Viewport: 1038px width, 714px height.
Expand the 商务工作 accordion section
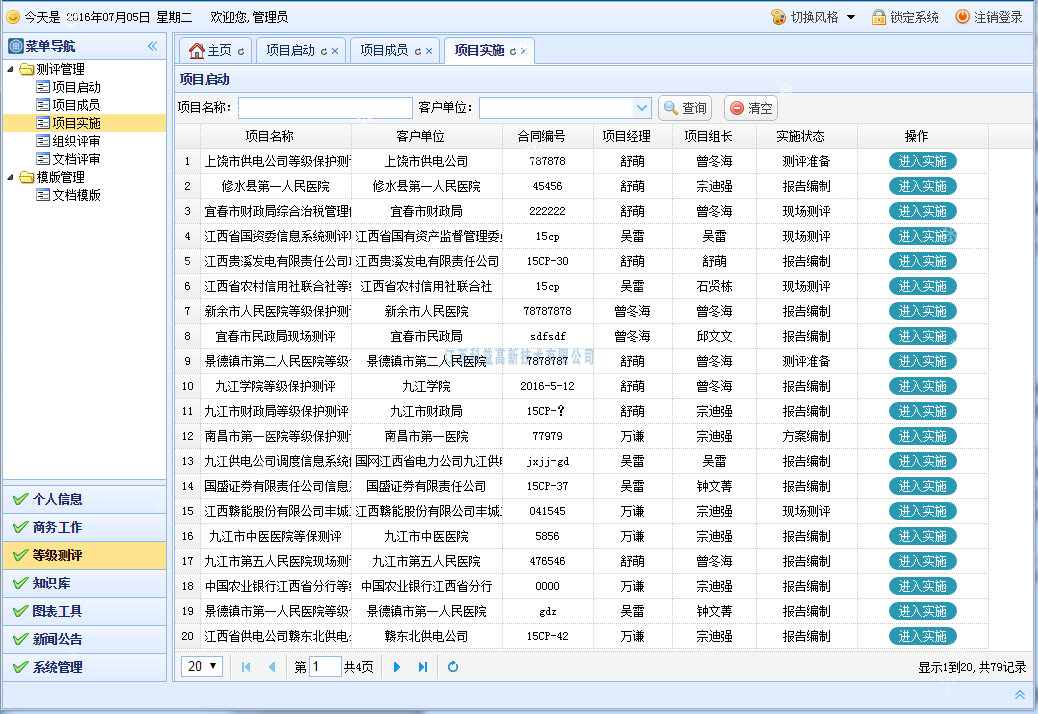coord(85,527)
